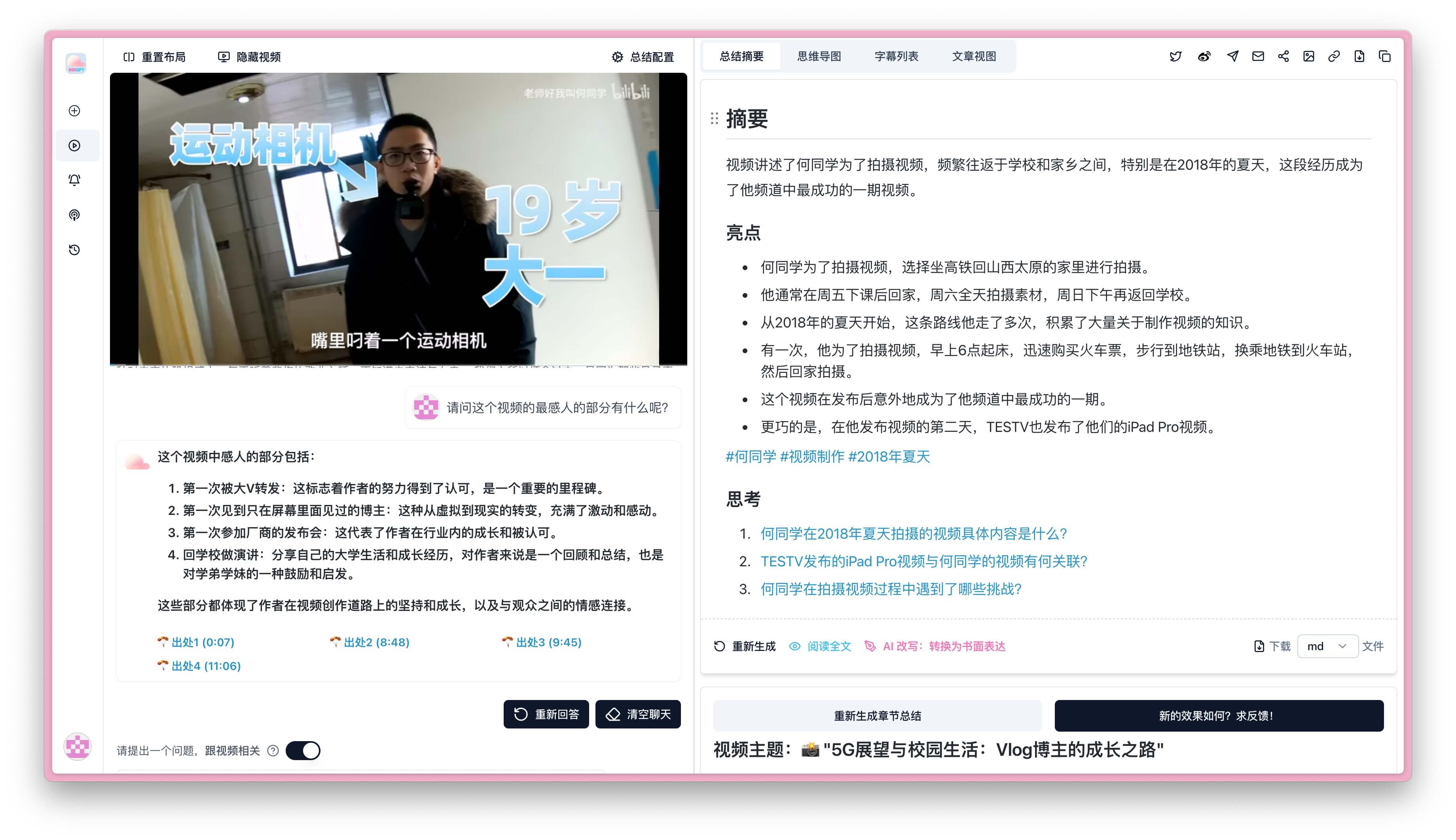Click the 摘要 section drag handle
The height and width of the screenshot is (840, 1456).
pyautogui.click(x=714, y=119)
